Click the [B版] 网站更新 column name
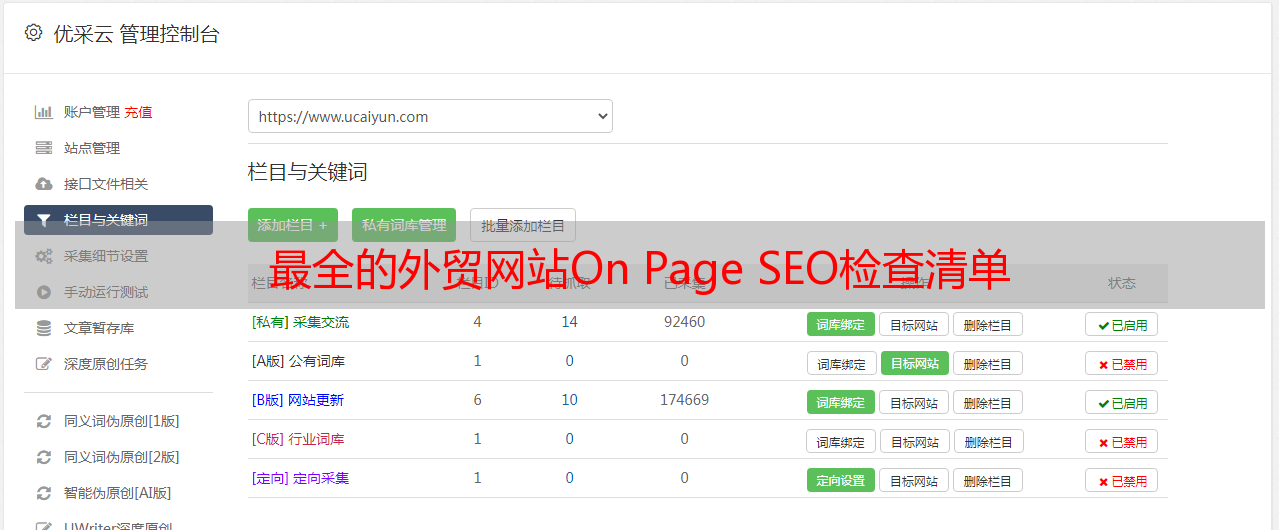Viewport: 1279px width, 530px height. point(298,400)
